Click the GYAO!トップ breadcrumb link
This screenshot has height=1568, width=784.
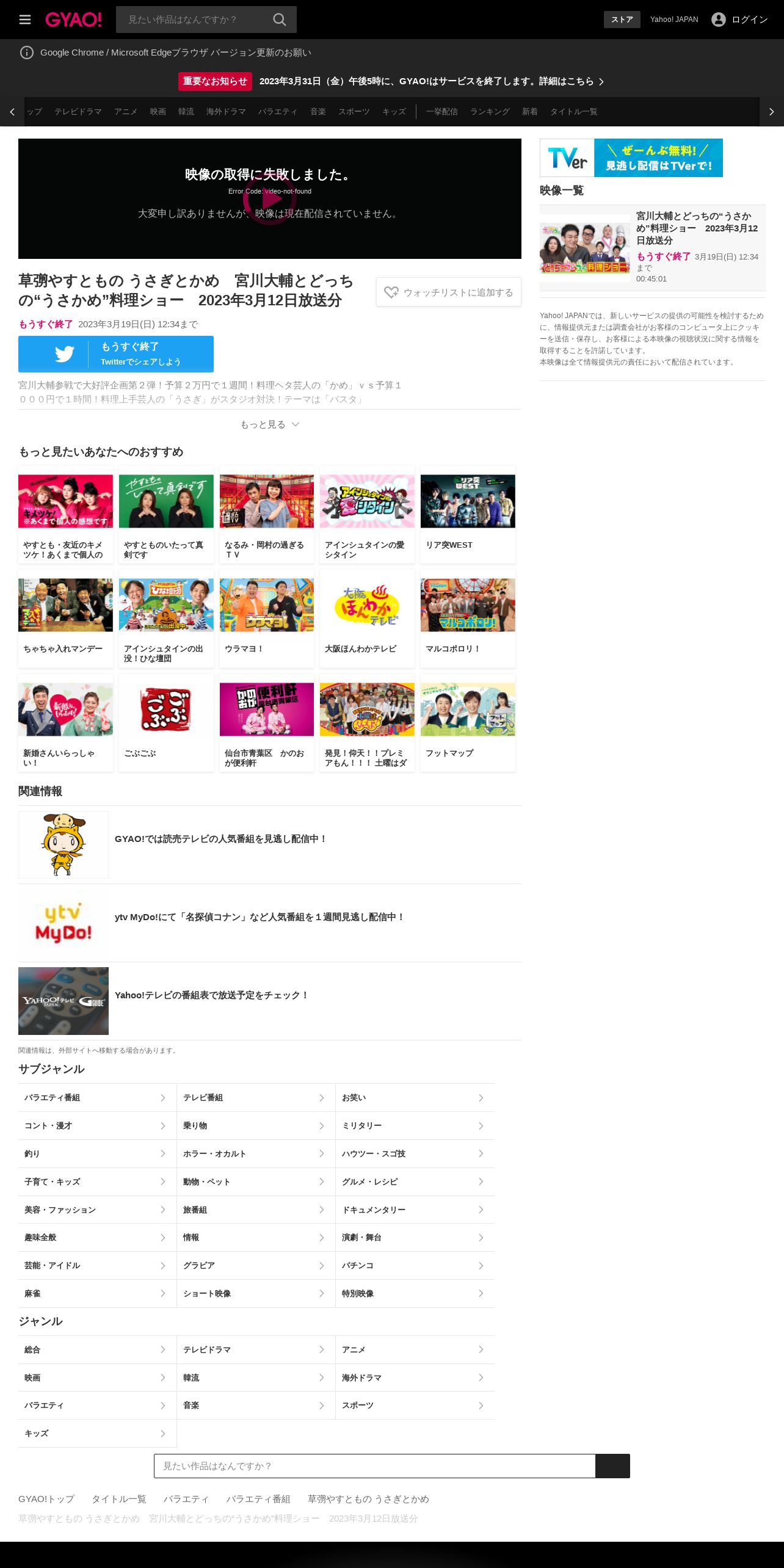[46, 1499]
